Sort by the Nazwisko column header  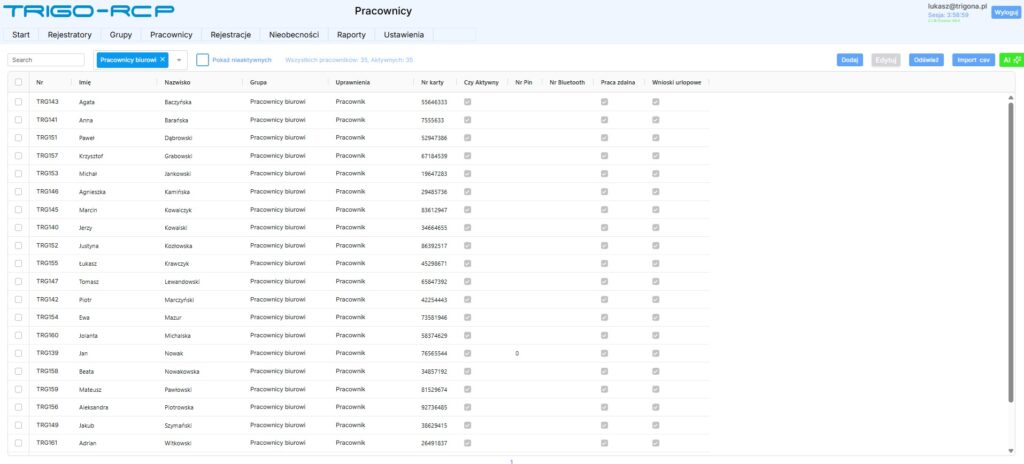(x=177, y=82)
